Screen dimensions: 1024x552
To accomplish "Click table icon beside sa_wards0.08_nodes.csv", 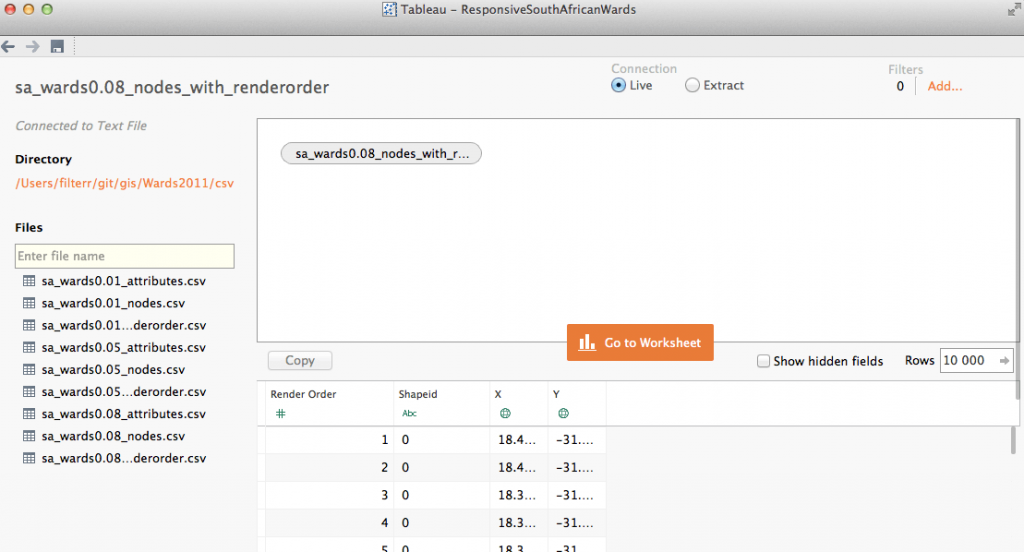I will [x=29, y=436].
